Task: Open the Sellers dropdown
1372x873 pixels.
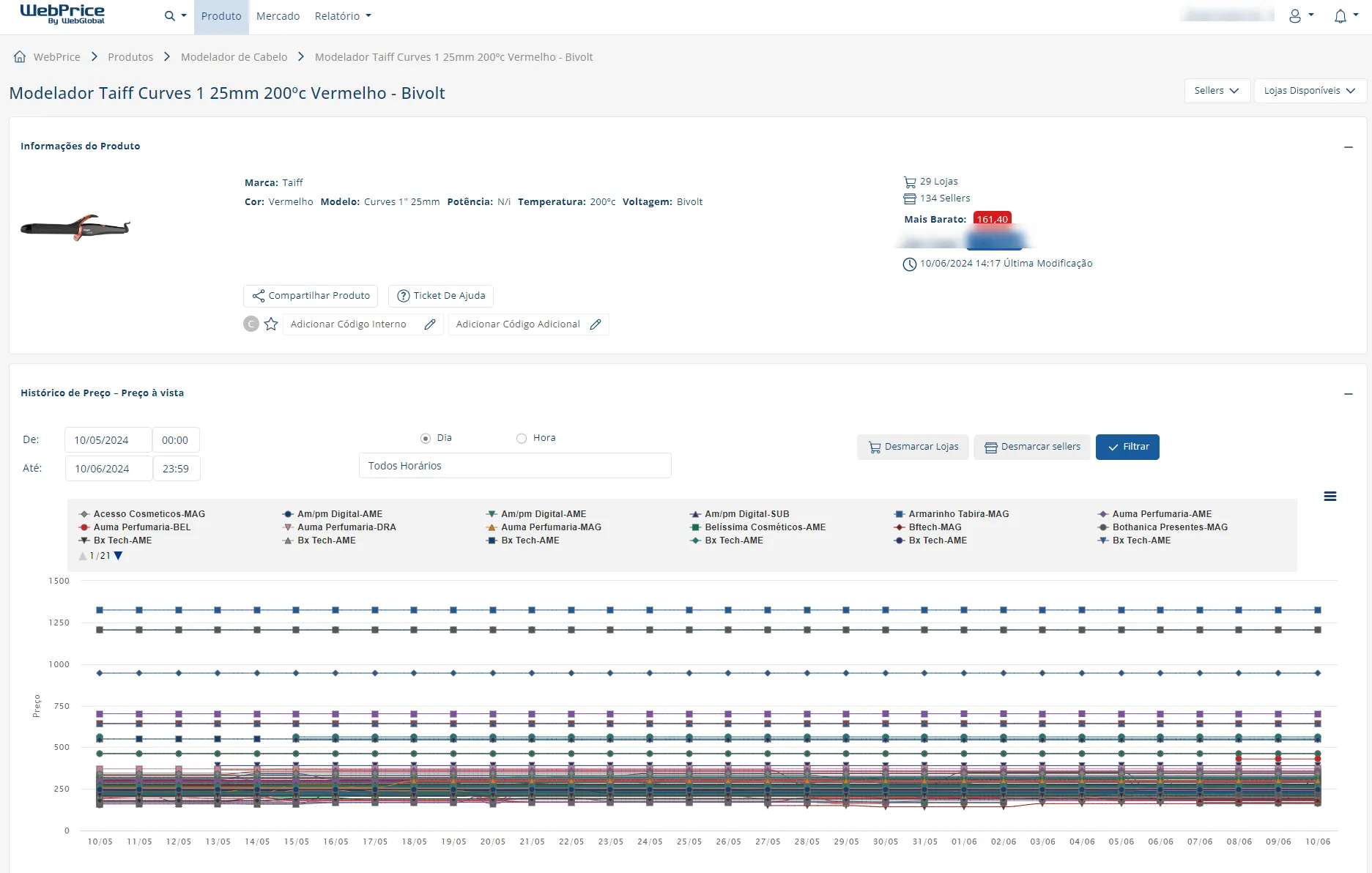Action: 1217,91
